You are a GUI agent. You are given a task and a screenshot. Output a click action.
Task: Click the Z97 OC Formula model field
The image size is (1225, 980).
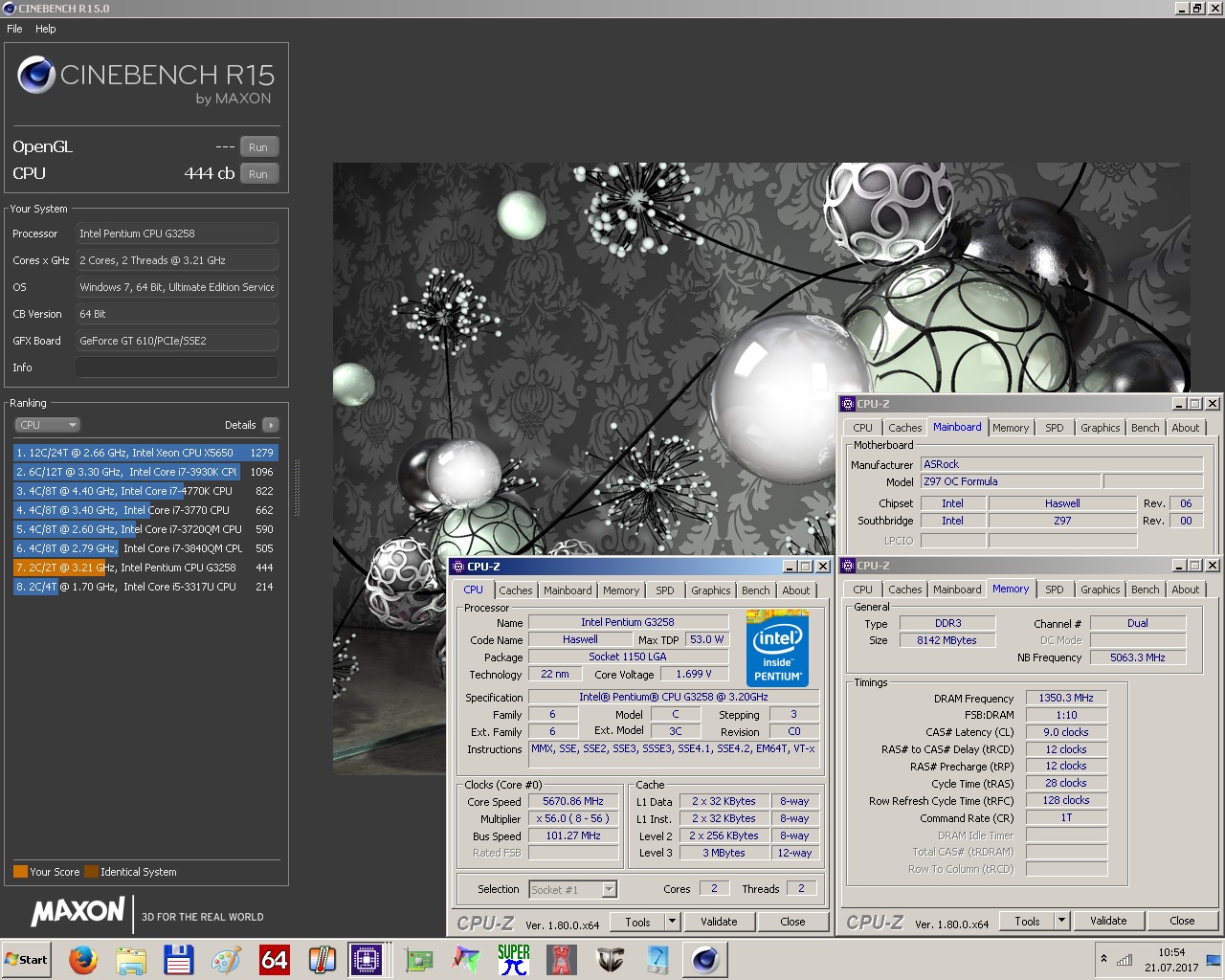pyautogui.click(x=1010, y=481)
